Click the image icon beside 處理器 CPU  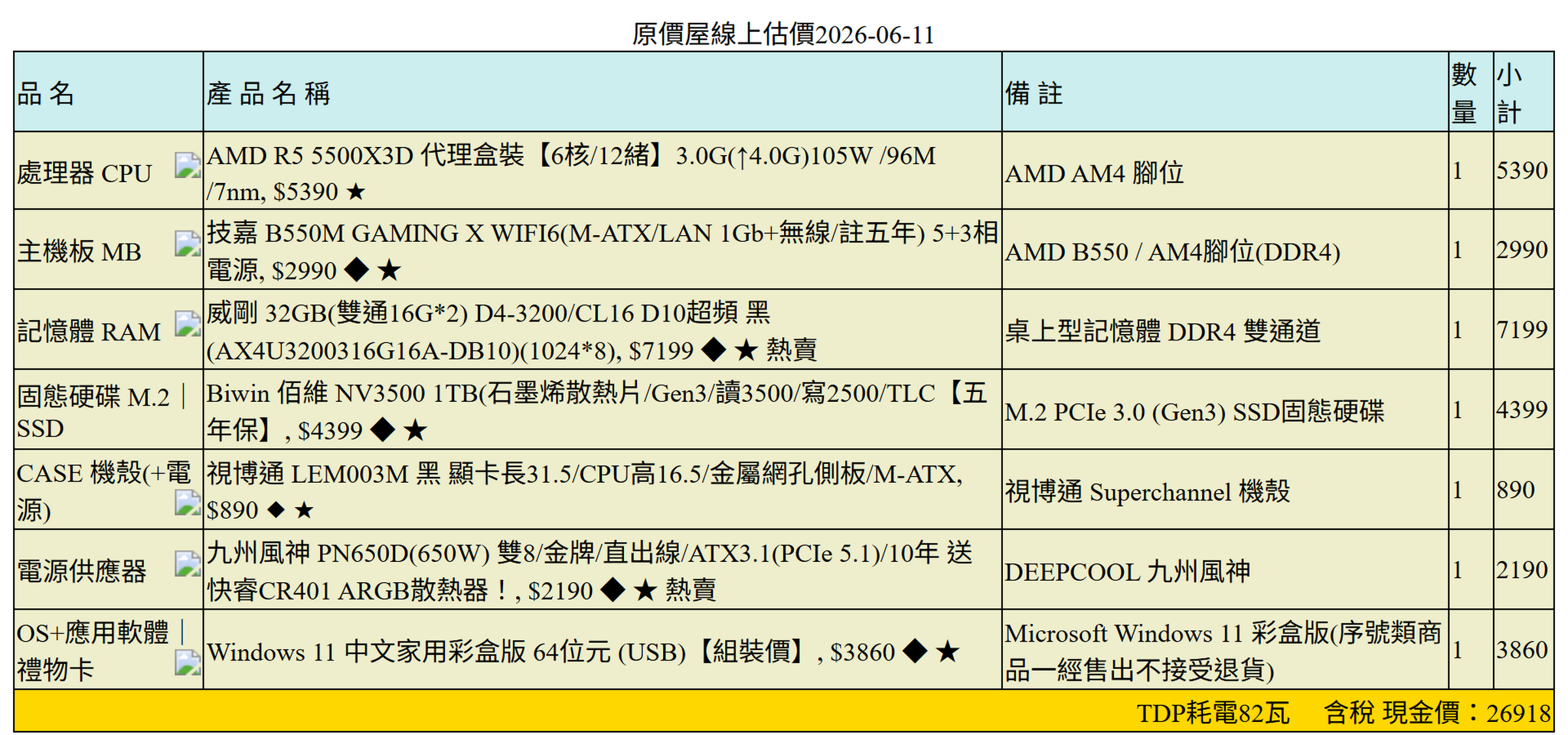tap(188, 165)
